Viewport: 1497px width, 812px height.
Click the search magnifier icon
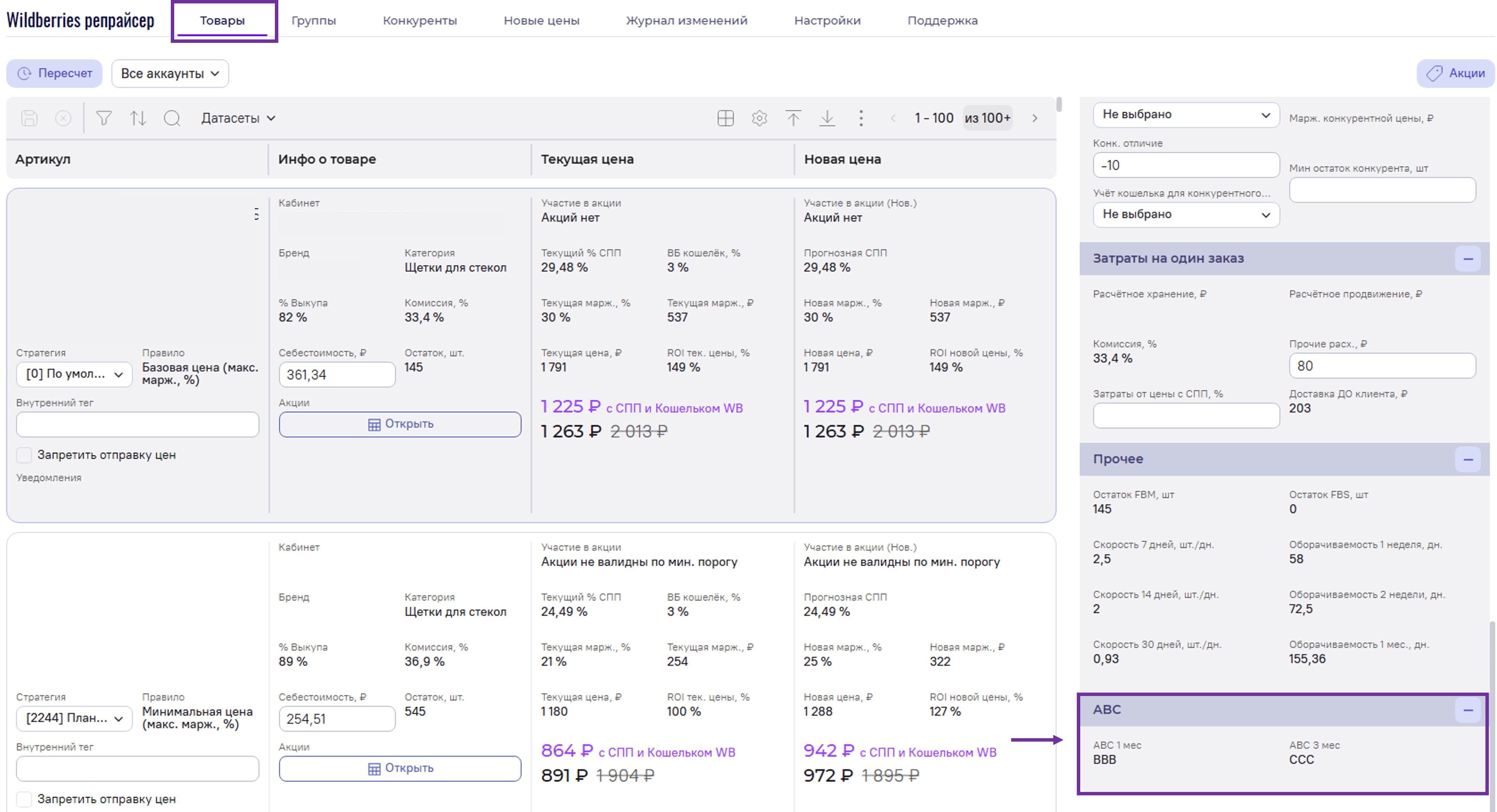click(172, 118)
